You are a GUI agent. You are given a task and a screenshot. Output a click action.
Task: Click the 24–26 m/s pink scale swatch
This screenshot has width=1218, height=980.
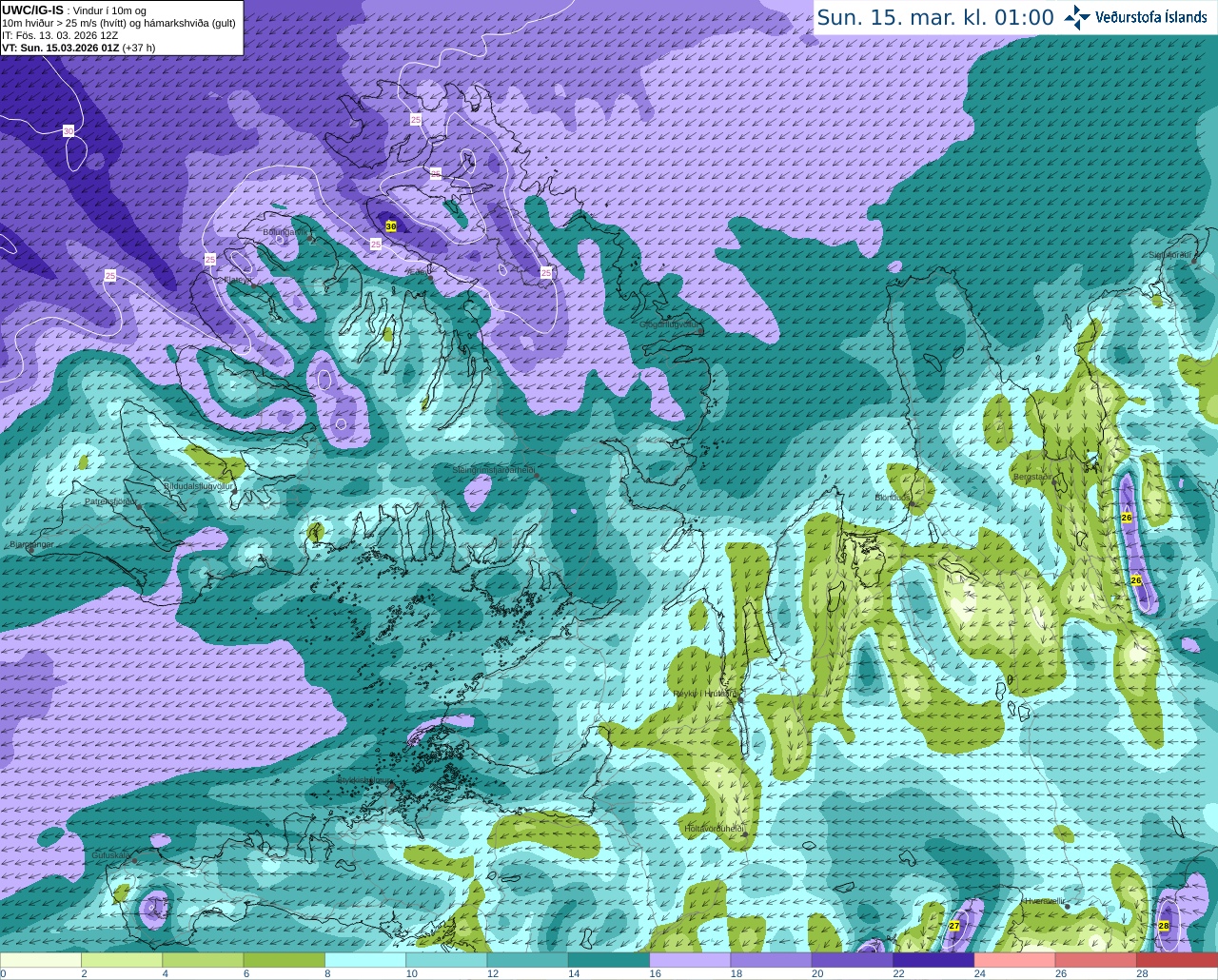(1014, 960)
